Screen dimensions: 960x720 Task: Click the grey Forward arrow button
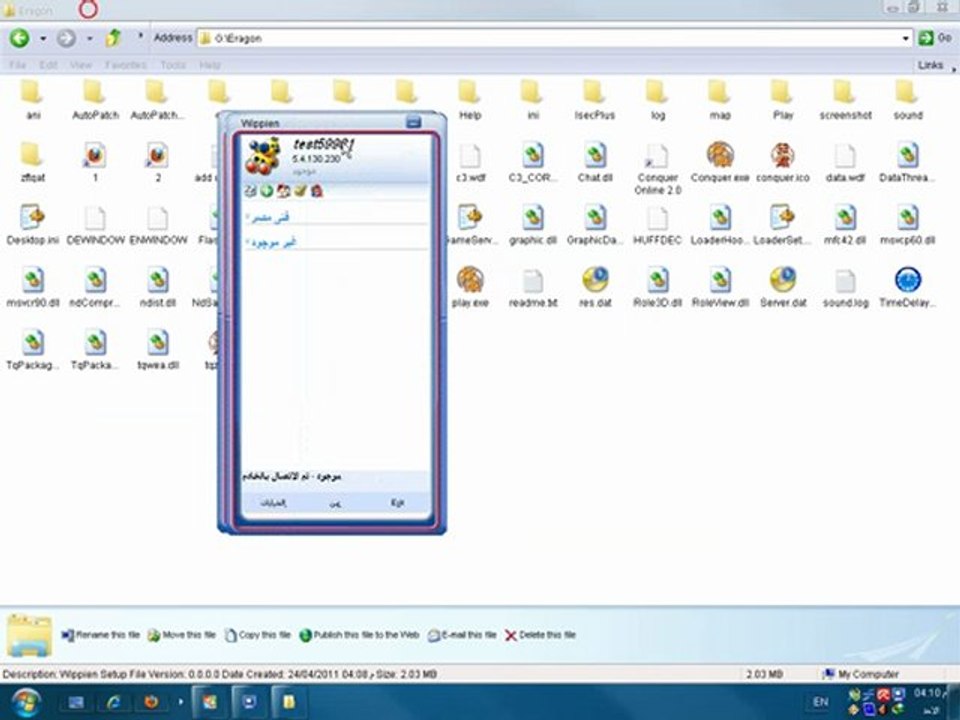click(x=66, y=38)
